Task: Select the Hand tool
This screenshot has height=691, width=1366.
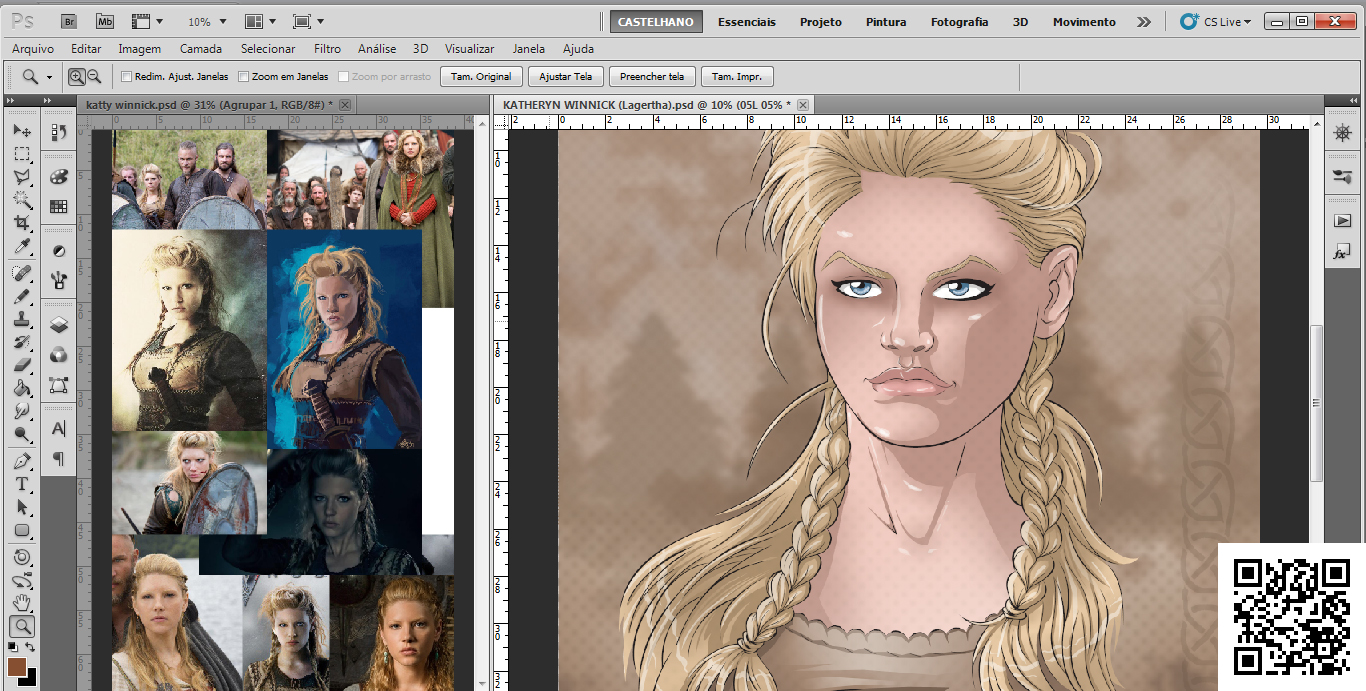Action: (21, 603)
